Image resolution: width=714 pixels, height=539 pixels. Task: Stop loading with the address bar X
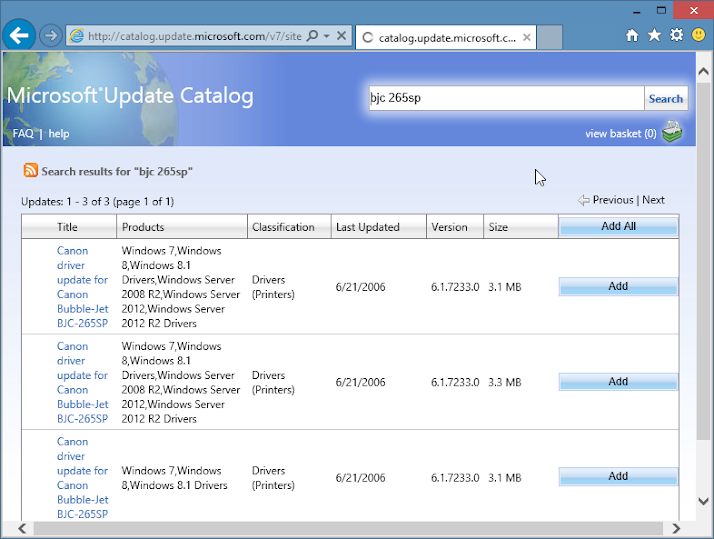341,36
